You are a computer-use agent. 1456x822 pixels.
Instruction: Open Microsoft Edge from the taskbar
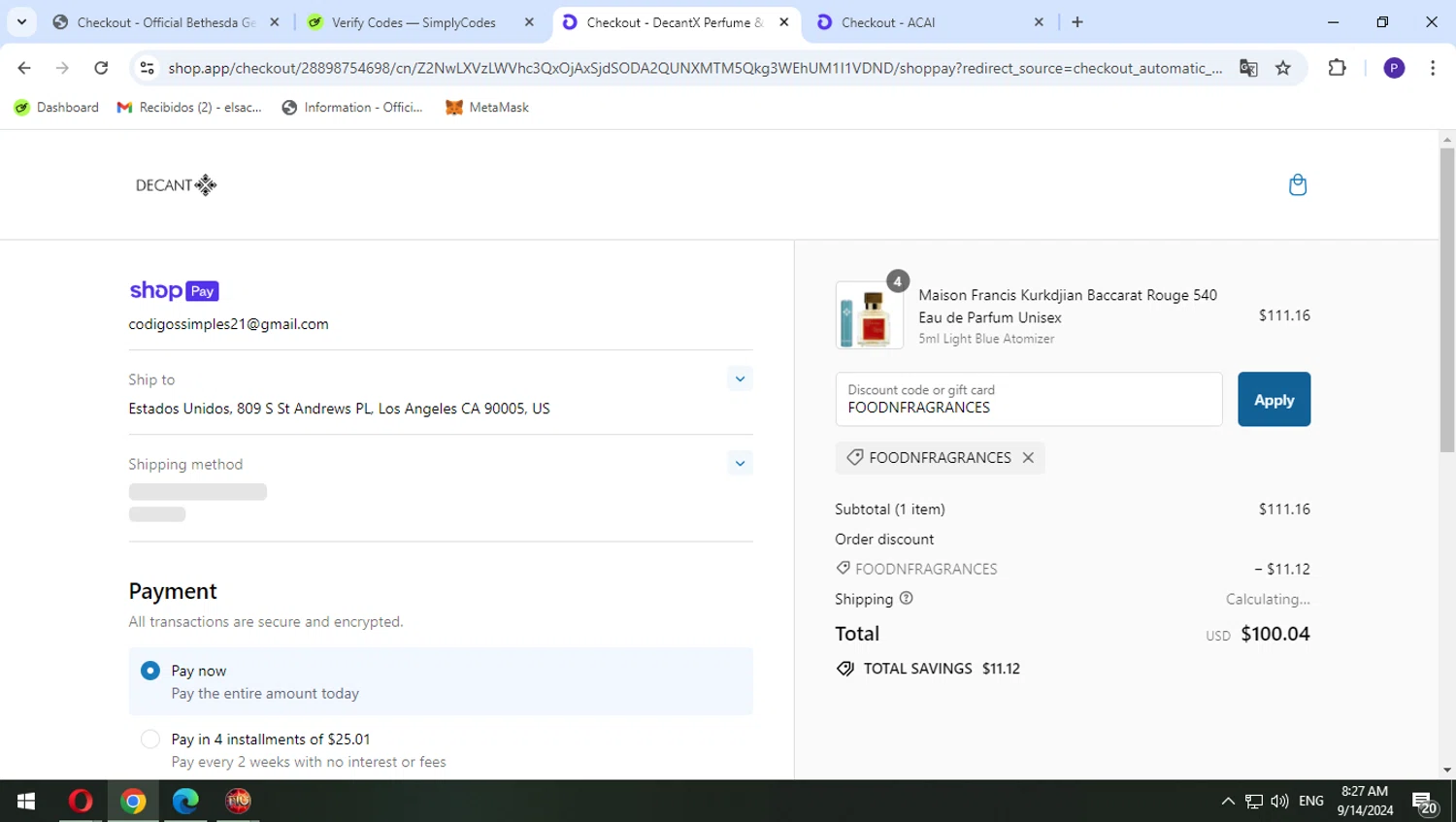(185, 801)
